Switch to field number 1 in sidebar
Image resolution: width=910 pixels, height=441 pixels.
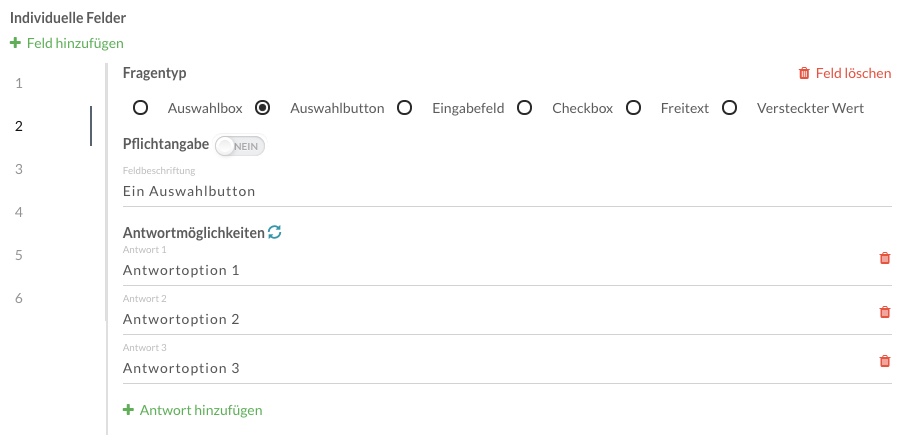coord(19,84)
